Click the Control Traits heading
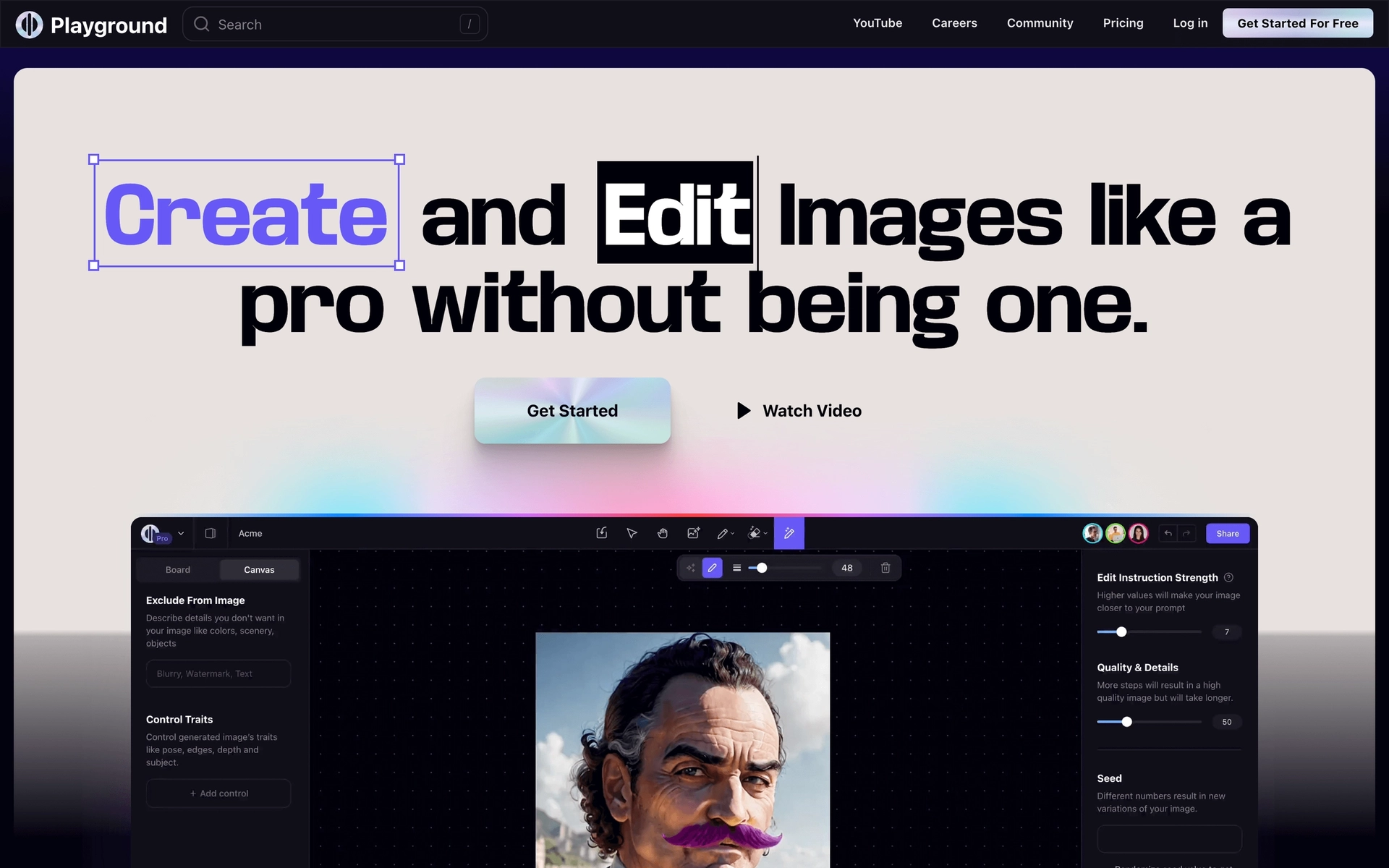The image size is (1389, 868). pos(179,720)
